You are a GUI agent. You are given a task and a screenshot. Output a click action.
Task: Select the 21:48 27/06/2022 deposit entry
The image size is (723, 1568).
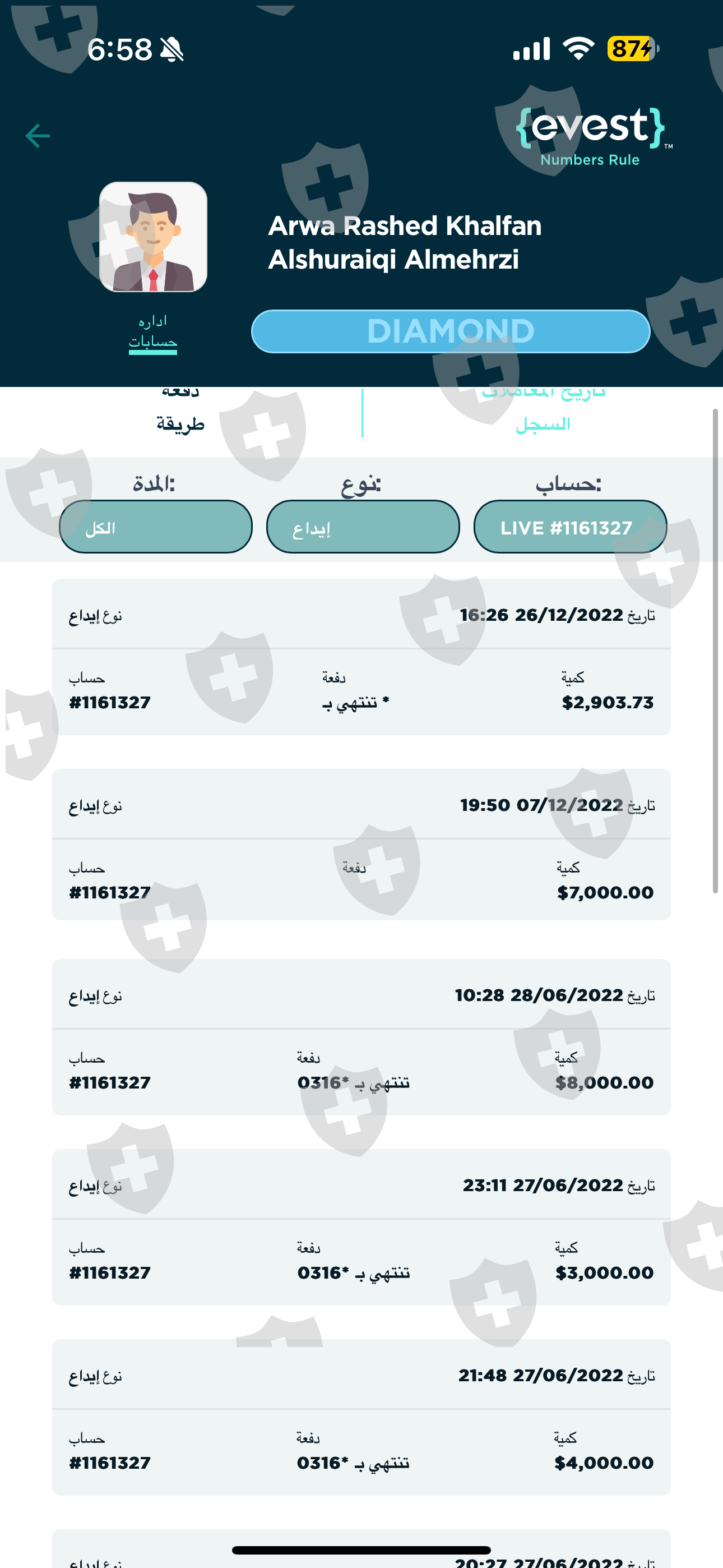click(361, 1417)
